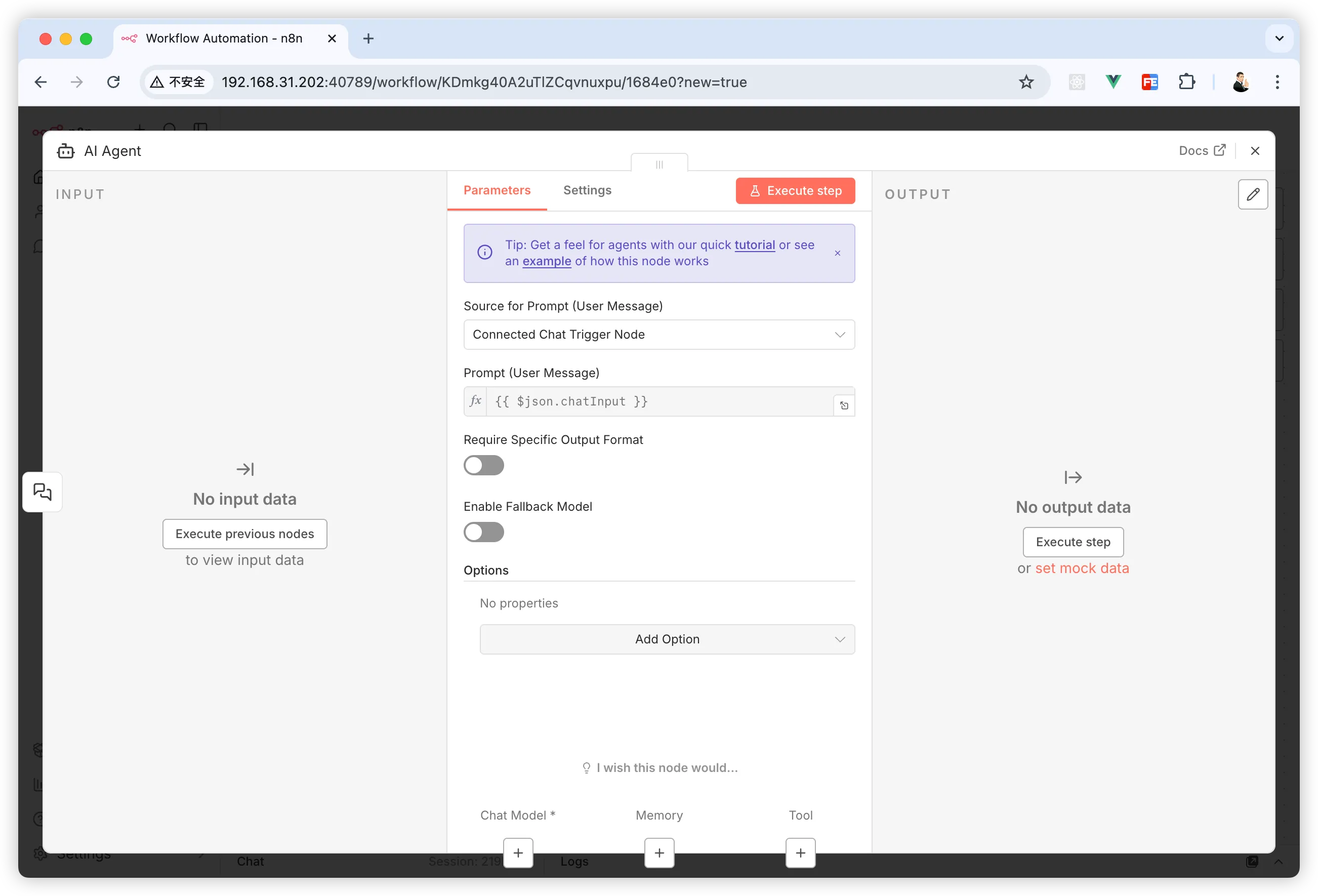The height and width of the screenshot is (896, 1318).
Task: Dismiss the agents tip banner
Action: click(837, 253)
